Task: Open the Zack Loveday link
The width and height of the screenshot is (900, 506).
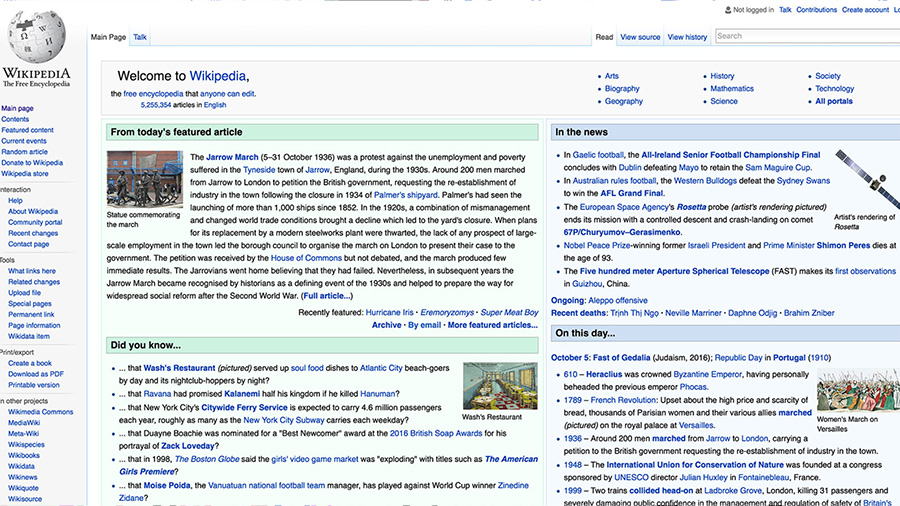Action: [188, 446]
